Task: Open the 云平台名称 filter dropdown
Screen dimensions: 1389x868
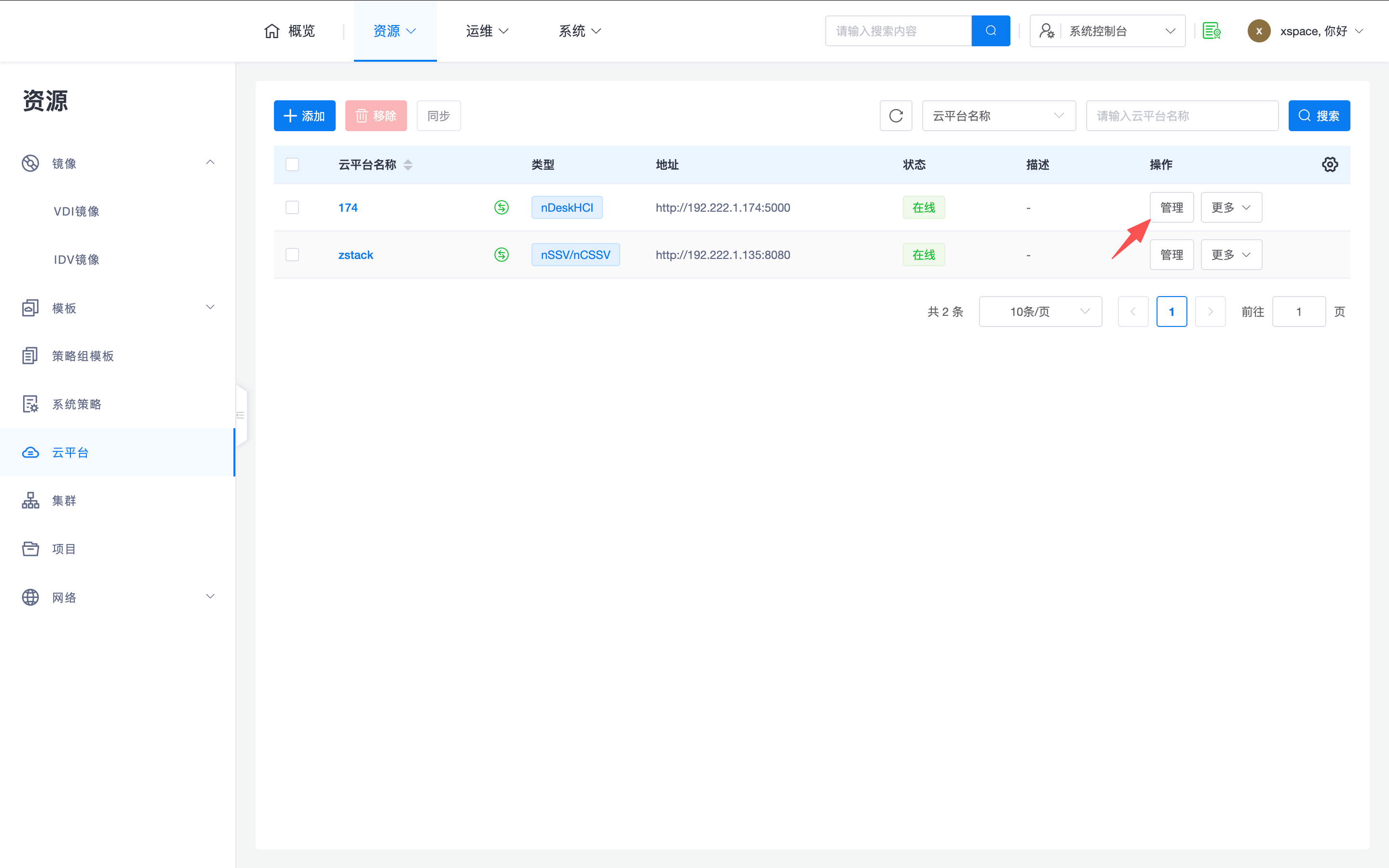Action: coord(998,116)
